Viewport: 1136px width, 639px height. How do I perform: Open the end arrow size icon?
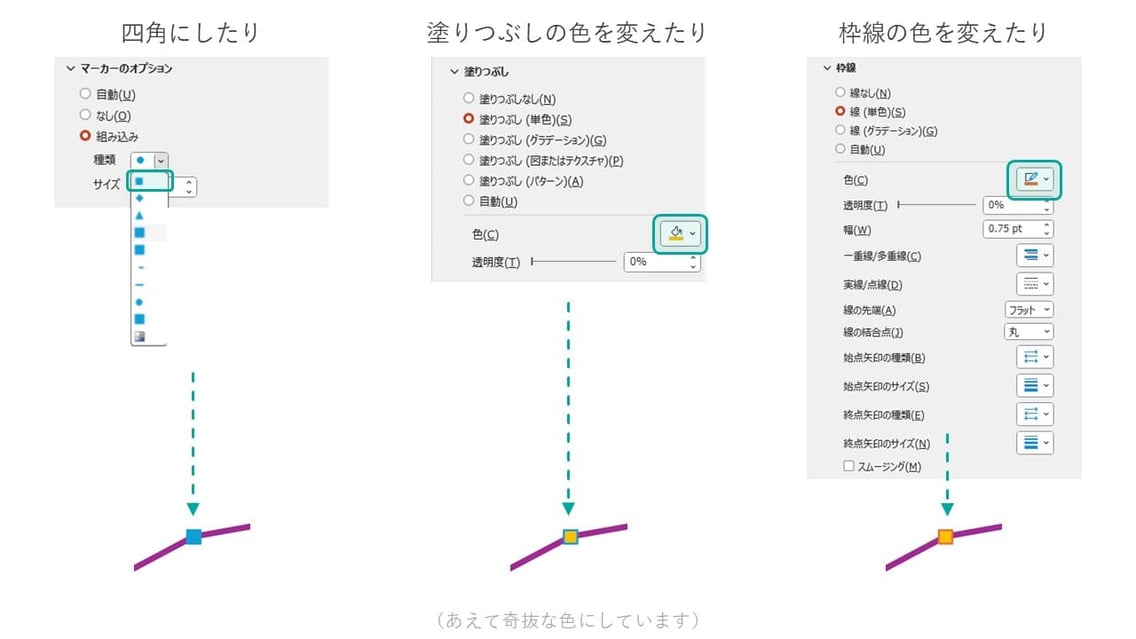pos(1034,442)
